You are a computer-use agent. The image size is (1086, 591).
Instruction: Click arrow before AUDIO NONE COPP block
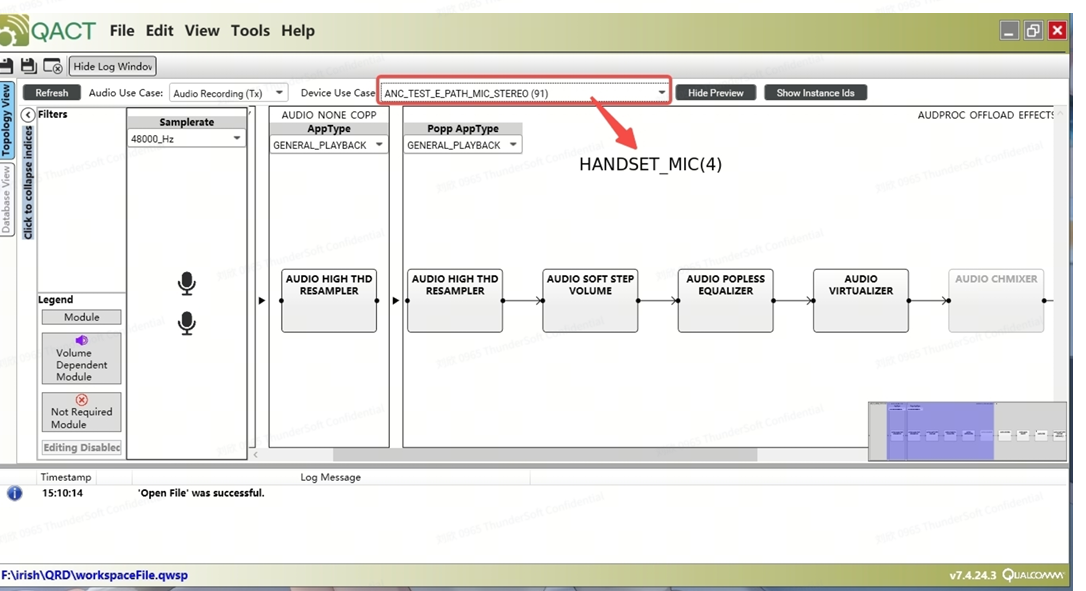tap(262, 301)
